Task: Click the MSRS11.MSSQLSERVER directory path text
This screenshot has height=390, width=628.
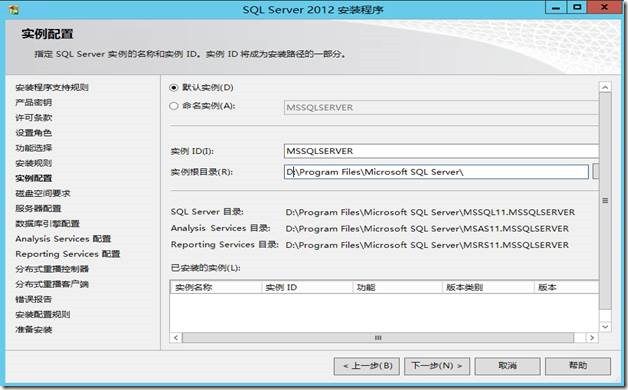Action: tap(427, 245)
